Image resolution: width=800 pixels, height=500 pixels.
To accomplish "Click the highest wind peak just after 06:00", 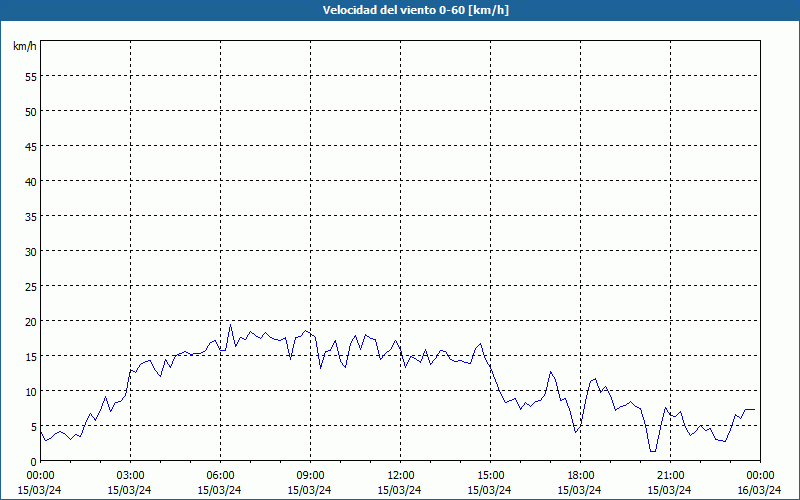I will [230, 324].
